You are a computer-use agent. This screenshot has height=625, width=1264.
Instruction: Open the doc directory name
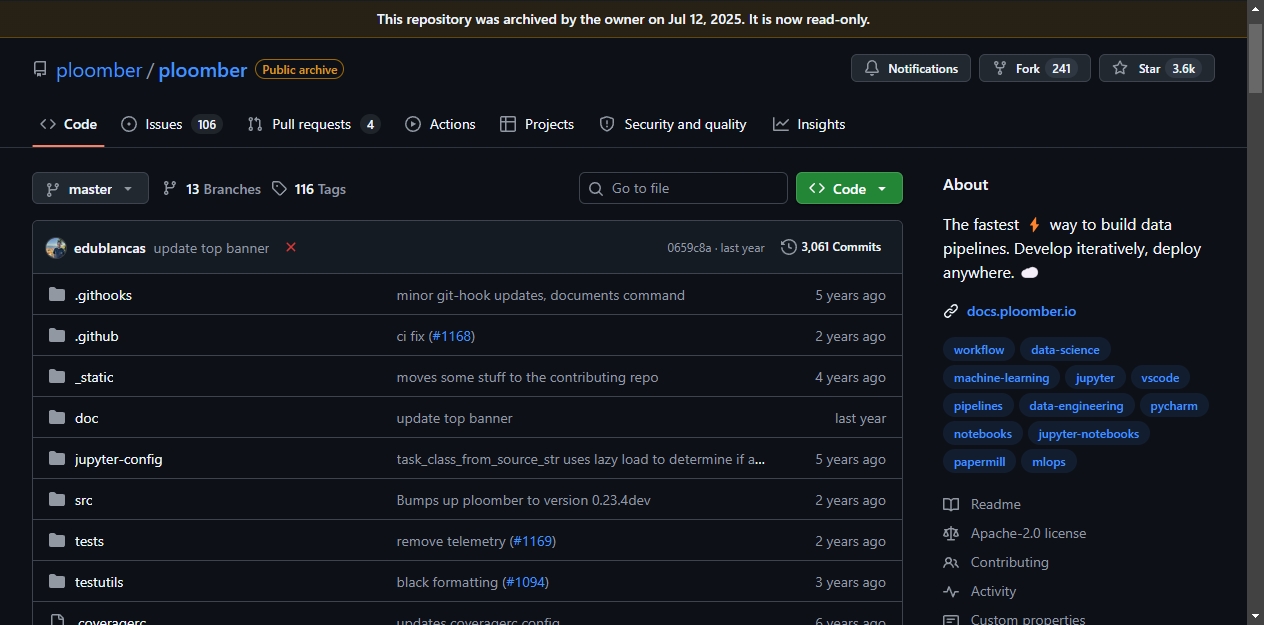coord(87,418)
